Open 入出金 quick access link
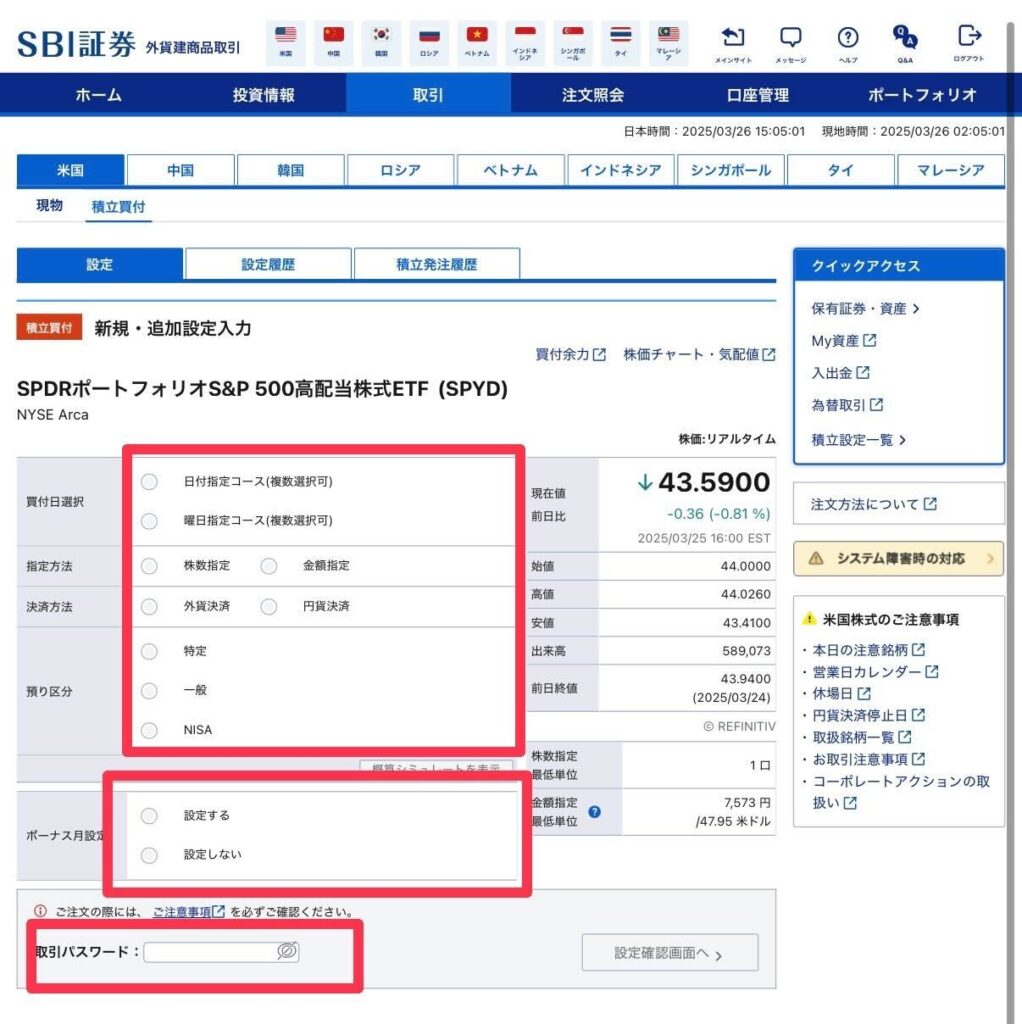This screenshot has height=1024, width=1022. pos(840,373)
